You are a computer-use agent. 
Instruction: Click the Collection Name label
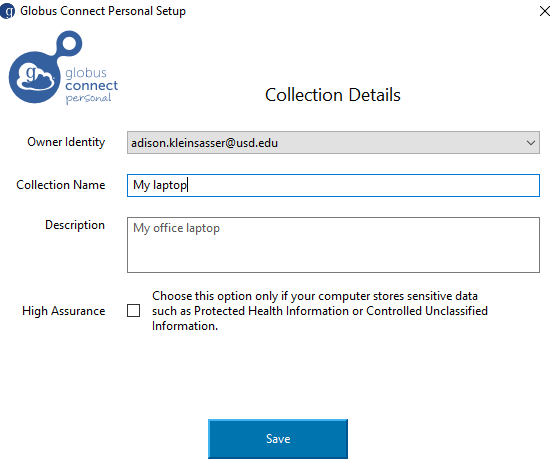61,185
